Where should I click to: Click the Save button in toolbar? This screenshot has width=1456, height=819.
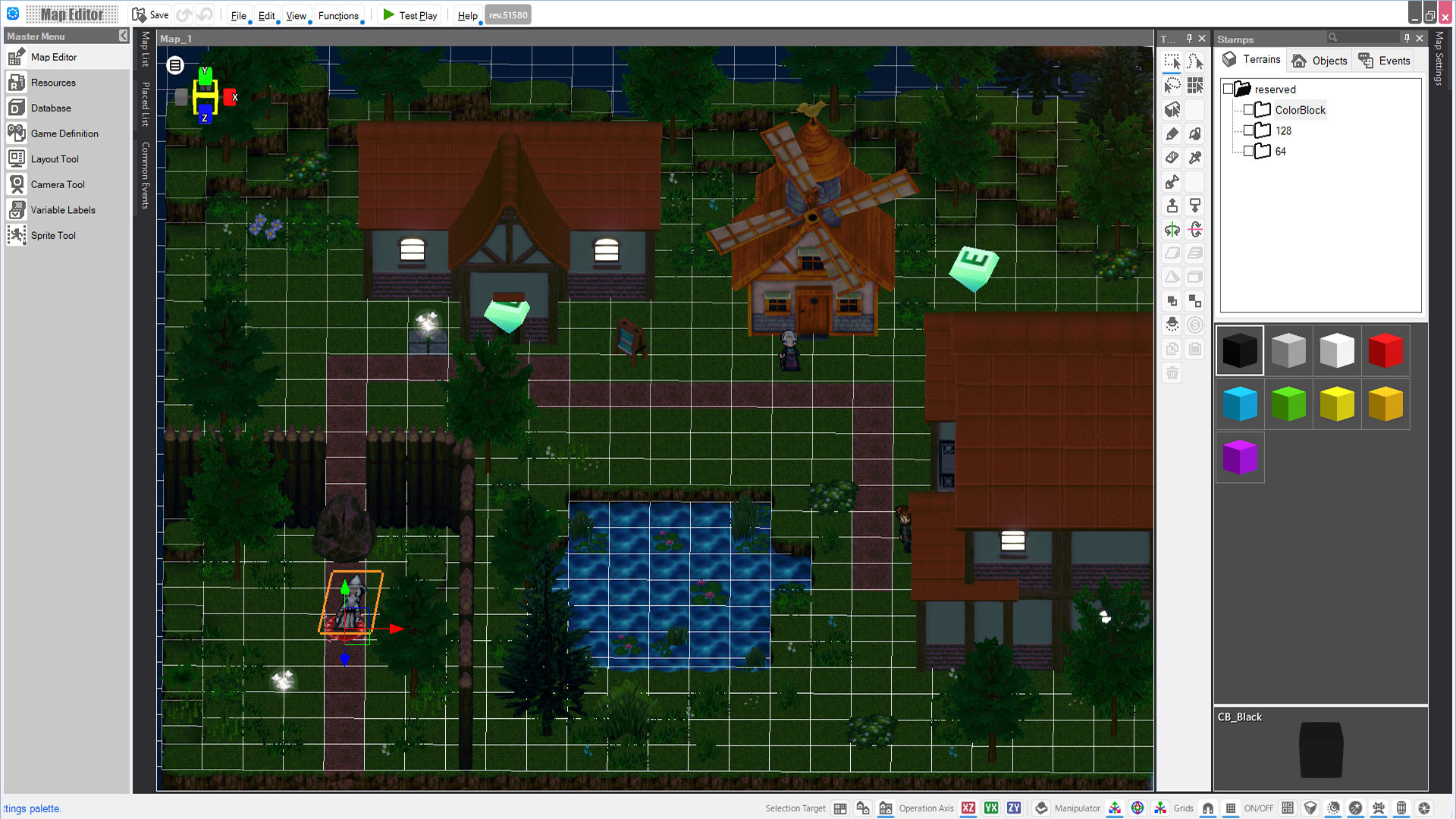pos(150,15)
